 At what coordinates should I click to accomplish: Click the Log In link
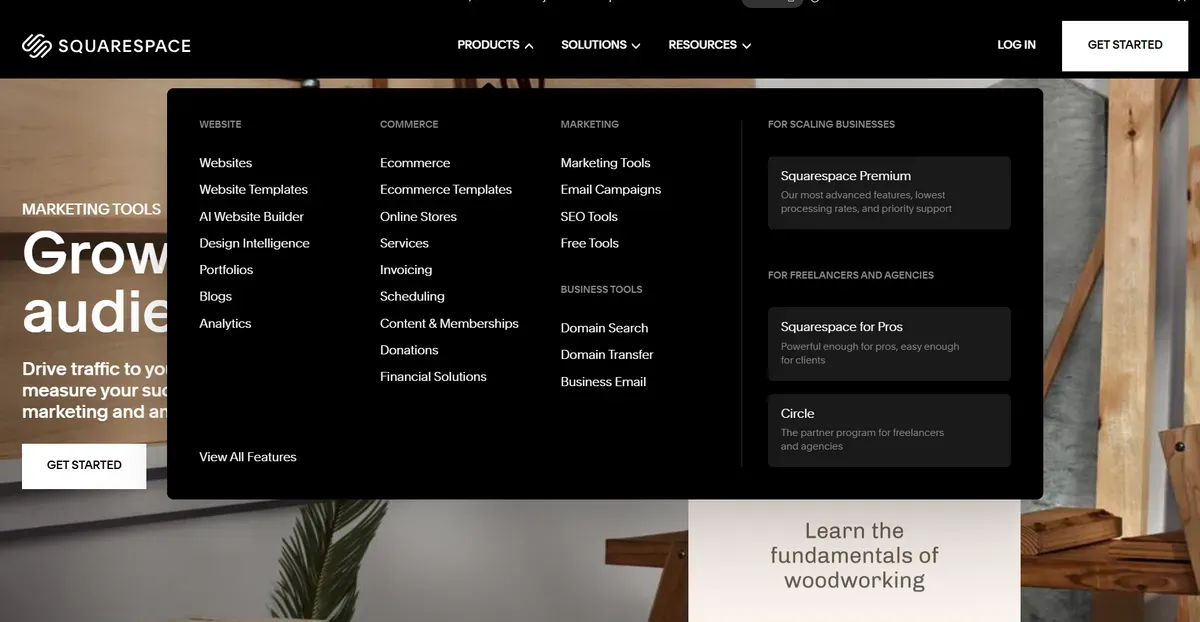pyautogui.click(x=1016, y=45)
